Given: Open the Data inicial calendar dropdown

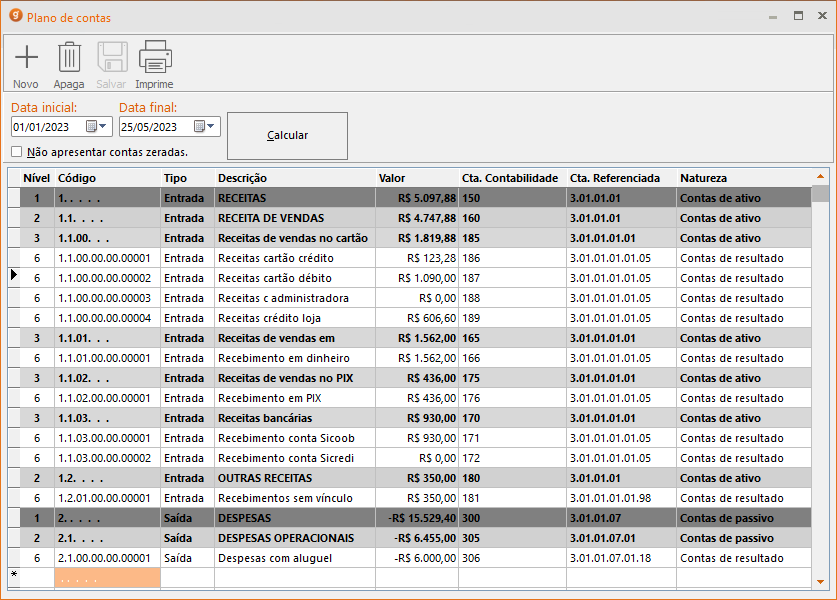Looking at the screenshot, I should tap(97, 127).
